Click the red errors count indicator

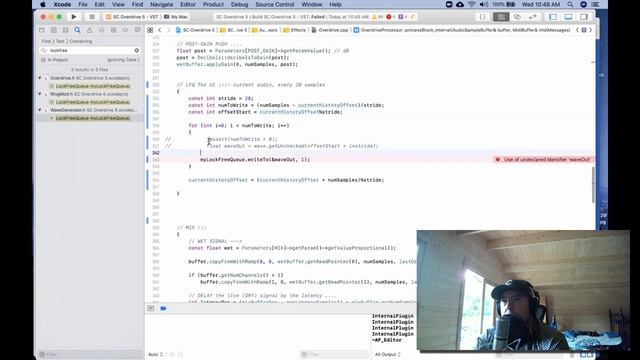click(391, 17)
